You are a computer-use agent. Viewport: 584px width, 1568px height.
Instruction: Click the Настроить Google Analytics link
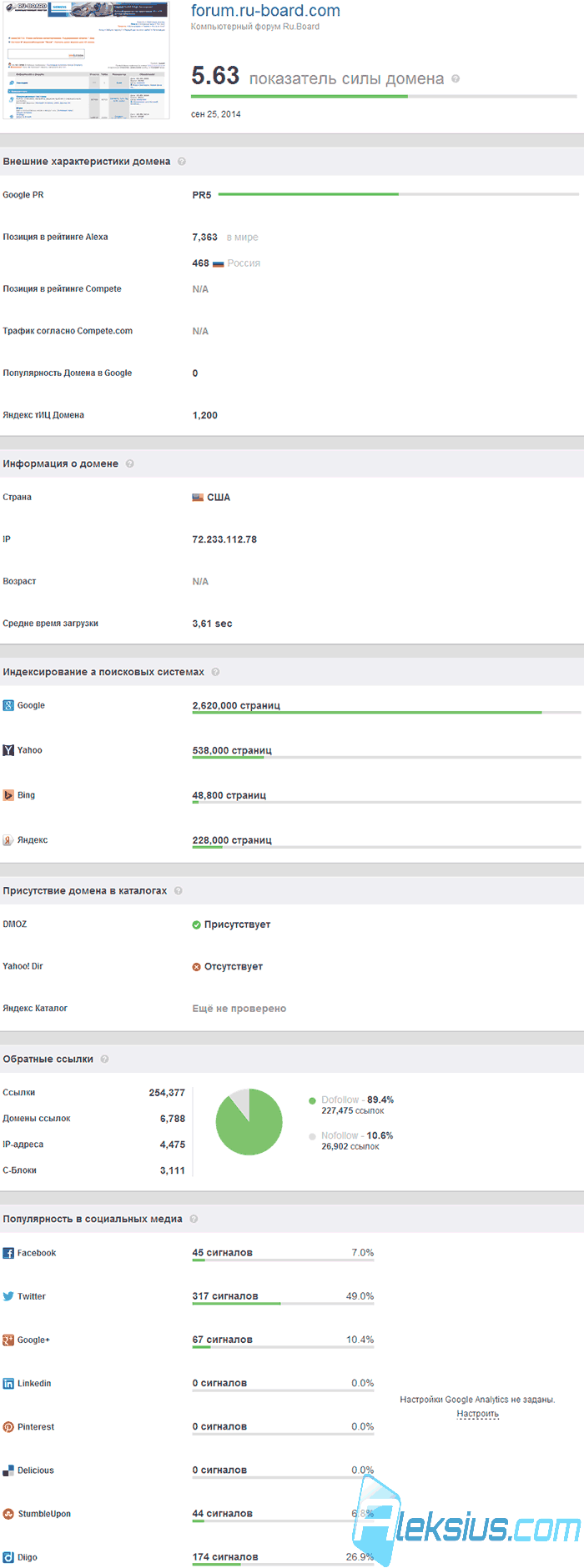(478, 1414)
